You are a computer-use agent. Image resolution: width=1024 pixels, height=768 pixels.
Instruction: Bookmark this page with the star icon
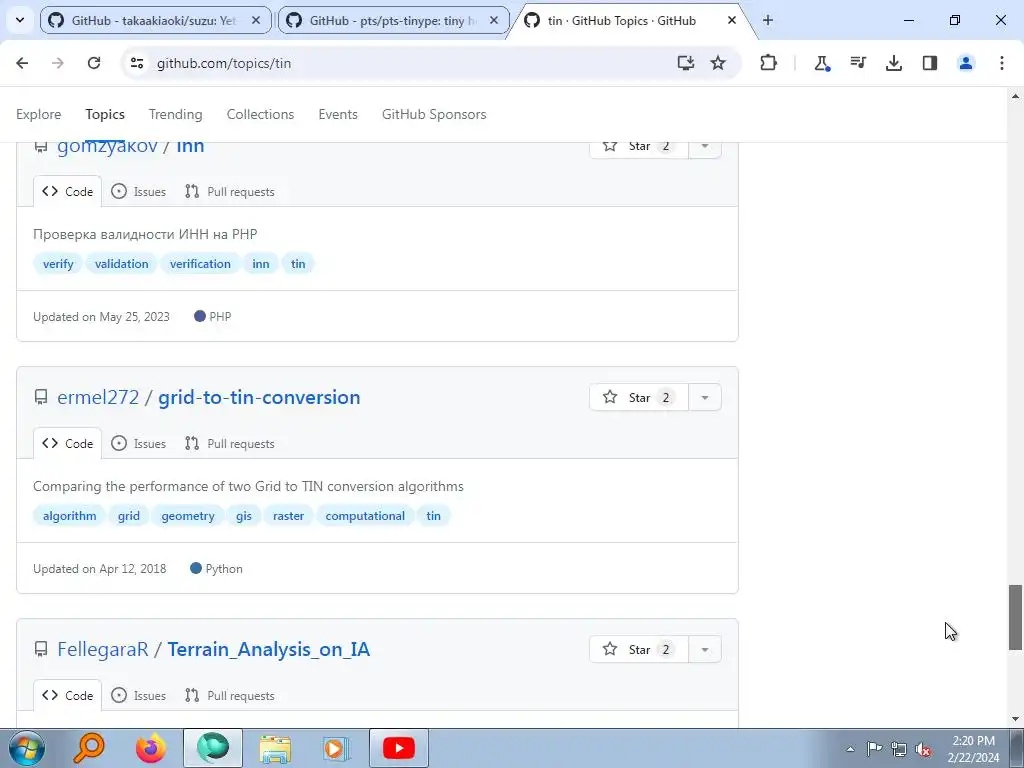tap(718, 63)
